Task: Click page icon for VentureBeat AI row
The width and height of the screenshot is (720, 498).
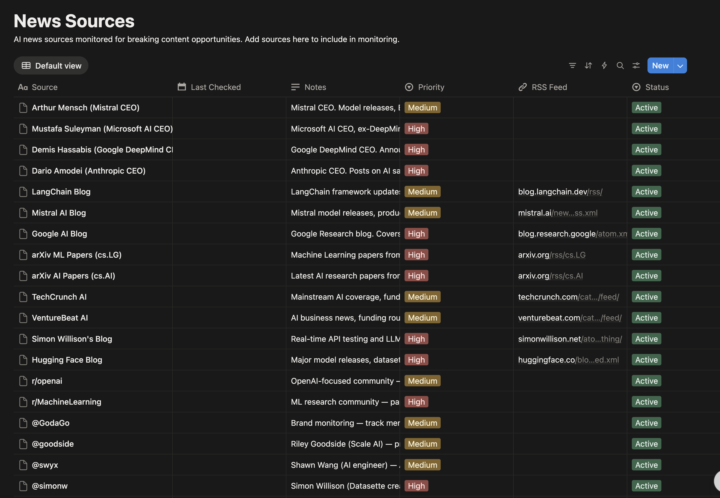Action: click(23, 318)
